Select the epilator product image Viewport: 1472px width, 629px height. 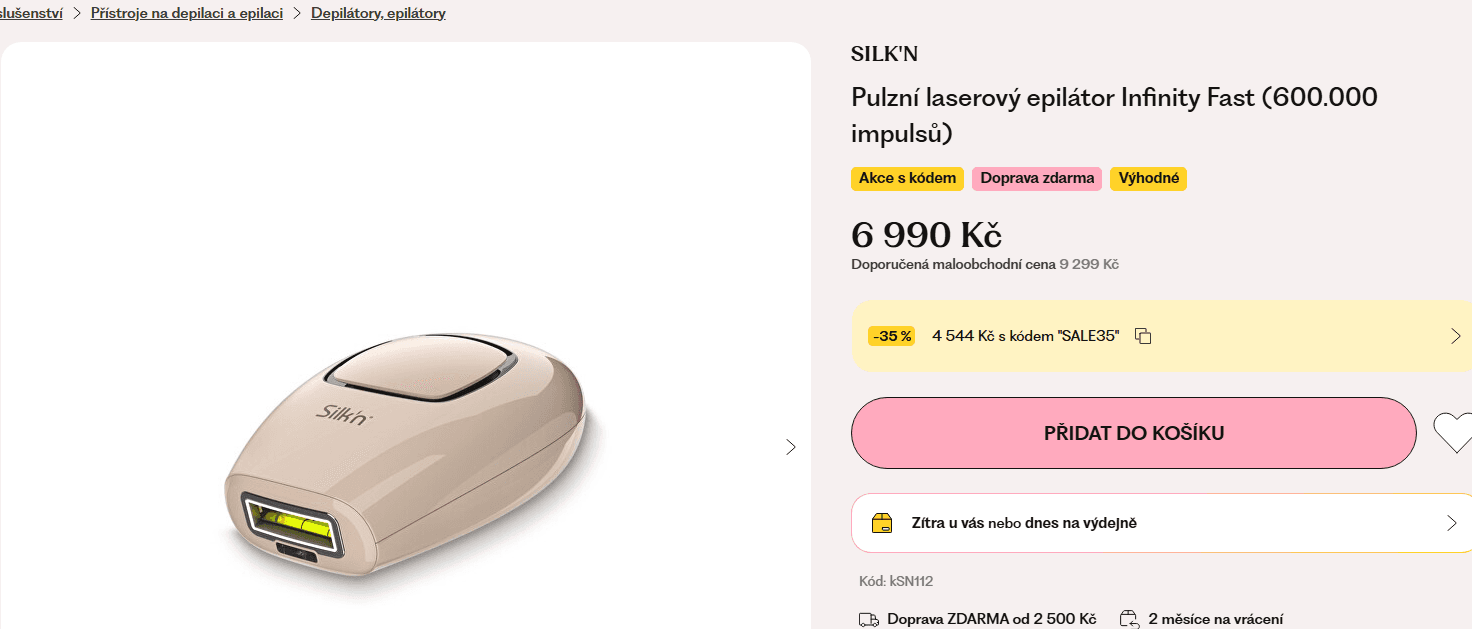click(x=400, y=450)
